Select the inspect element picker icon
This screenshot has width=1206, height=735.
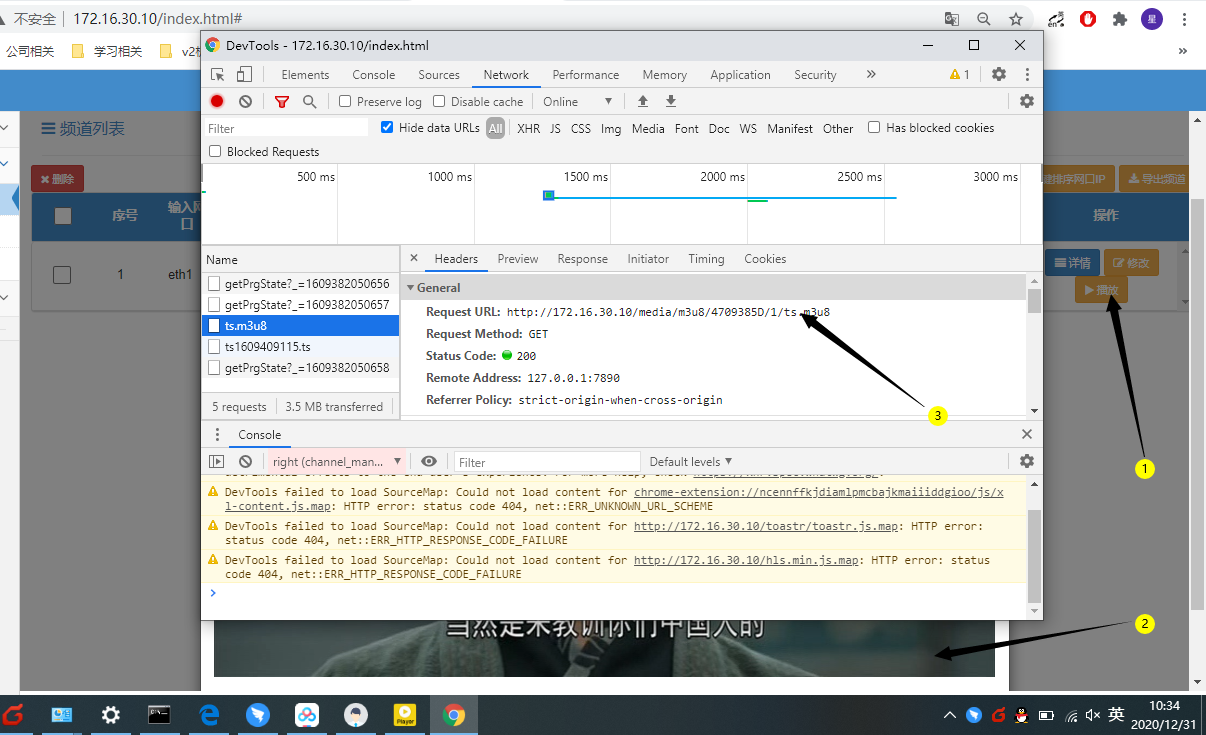[x=218, y=75]
